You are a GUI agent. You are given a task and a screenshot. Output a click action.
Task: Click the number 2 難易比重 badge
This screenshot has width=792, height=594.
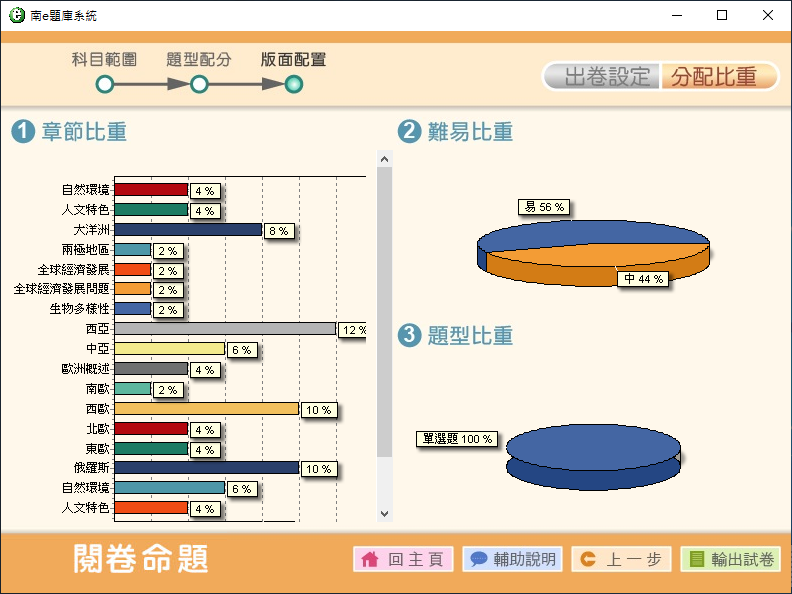(409, 132)
